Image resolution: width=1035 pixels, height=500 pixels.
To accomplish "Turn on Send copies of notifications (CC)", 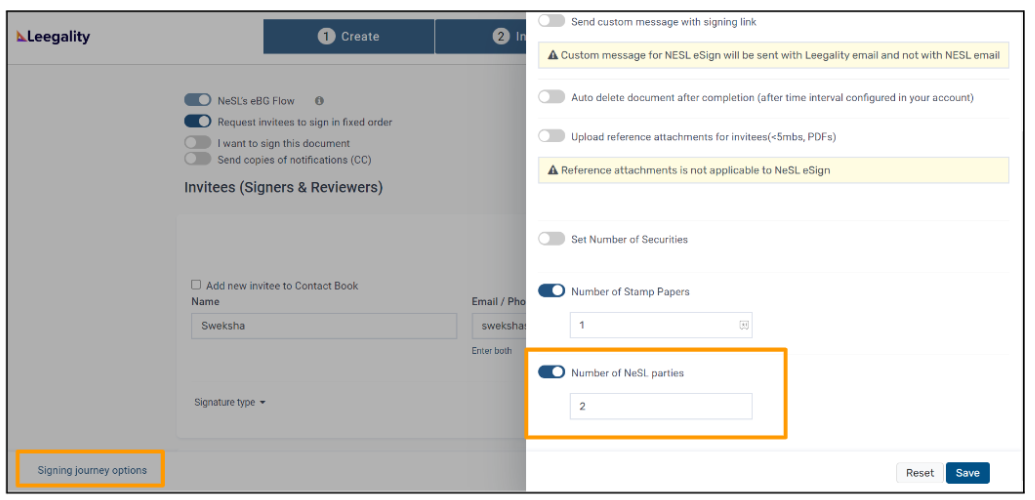I will (x=197, y=159).
